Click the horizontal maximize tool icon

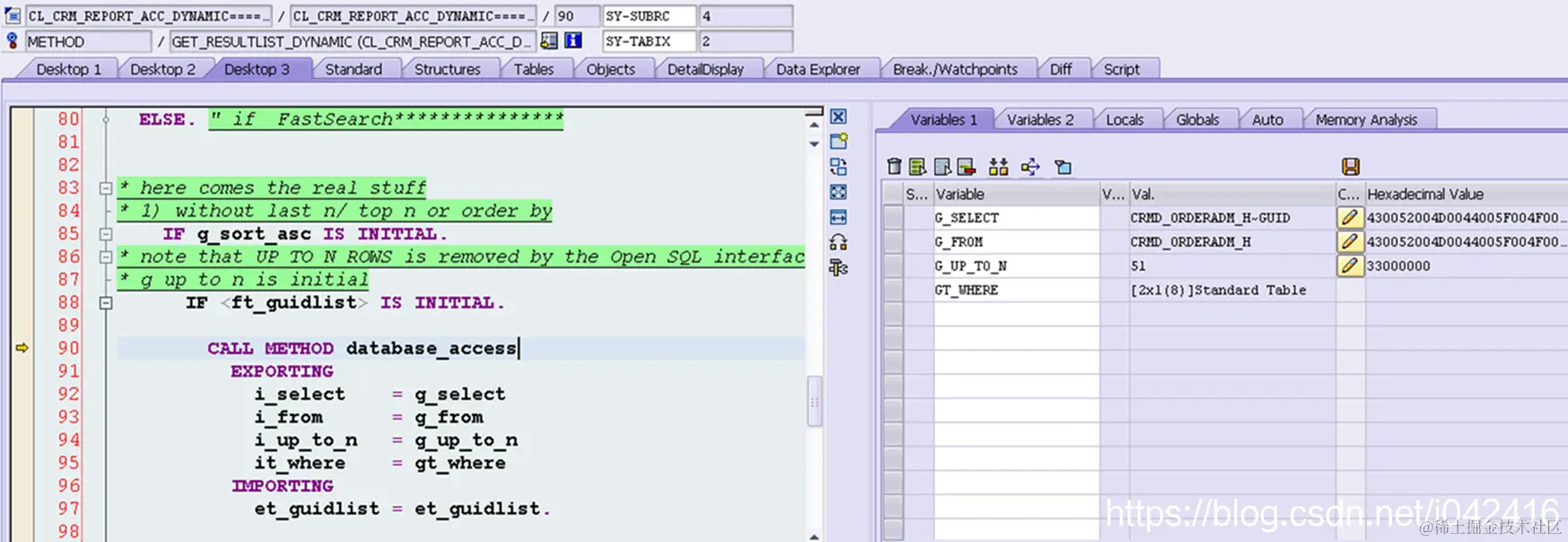[839, 217]
